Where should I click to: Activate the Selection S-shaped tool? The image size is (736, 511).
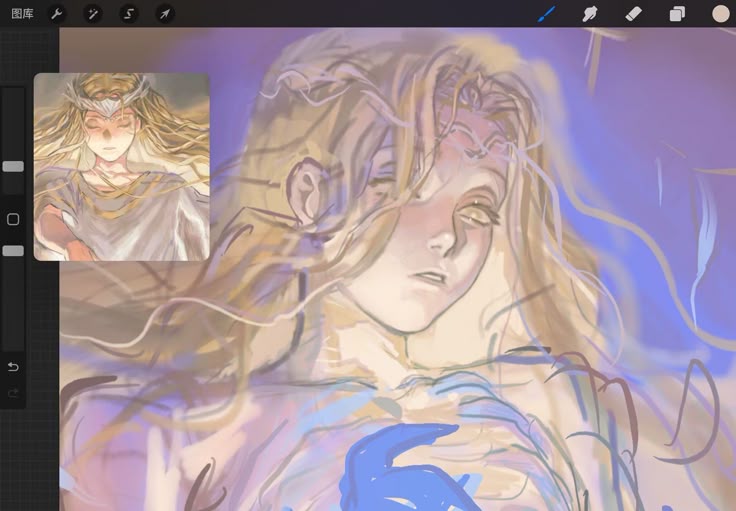tap(129, 14)
